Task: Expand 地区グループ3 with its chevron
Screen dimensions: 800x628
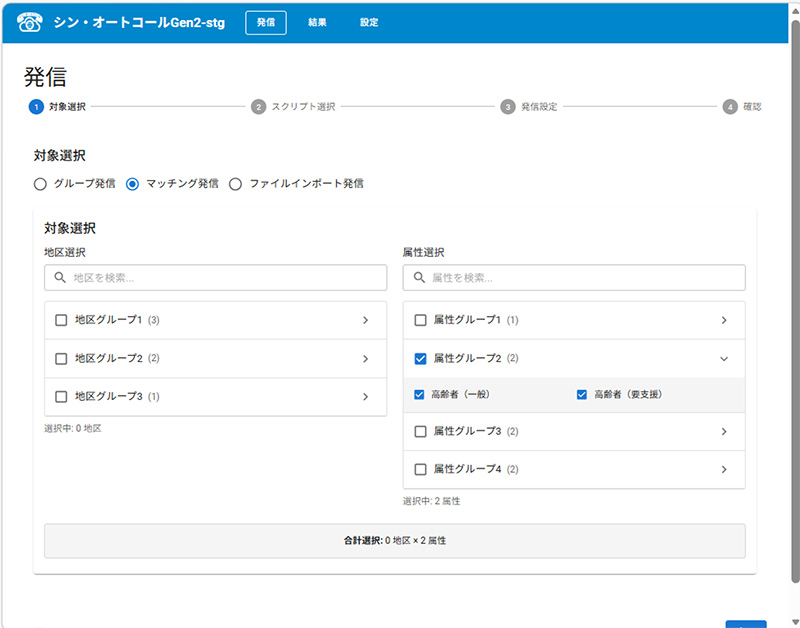Action: [x=365, y=396]
